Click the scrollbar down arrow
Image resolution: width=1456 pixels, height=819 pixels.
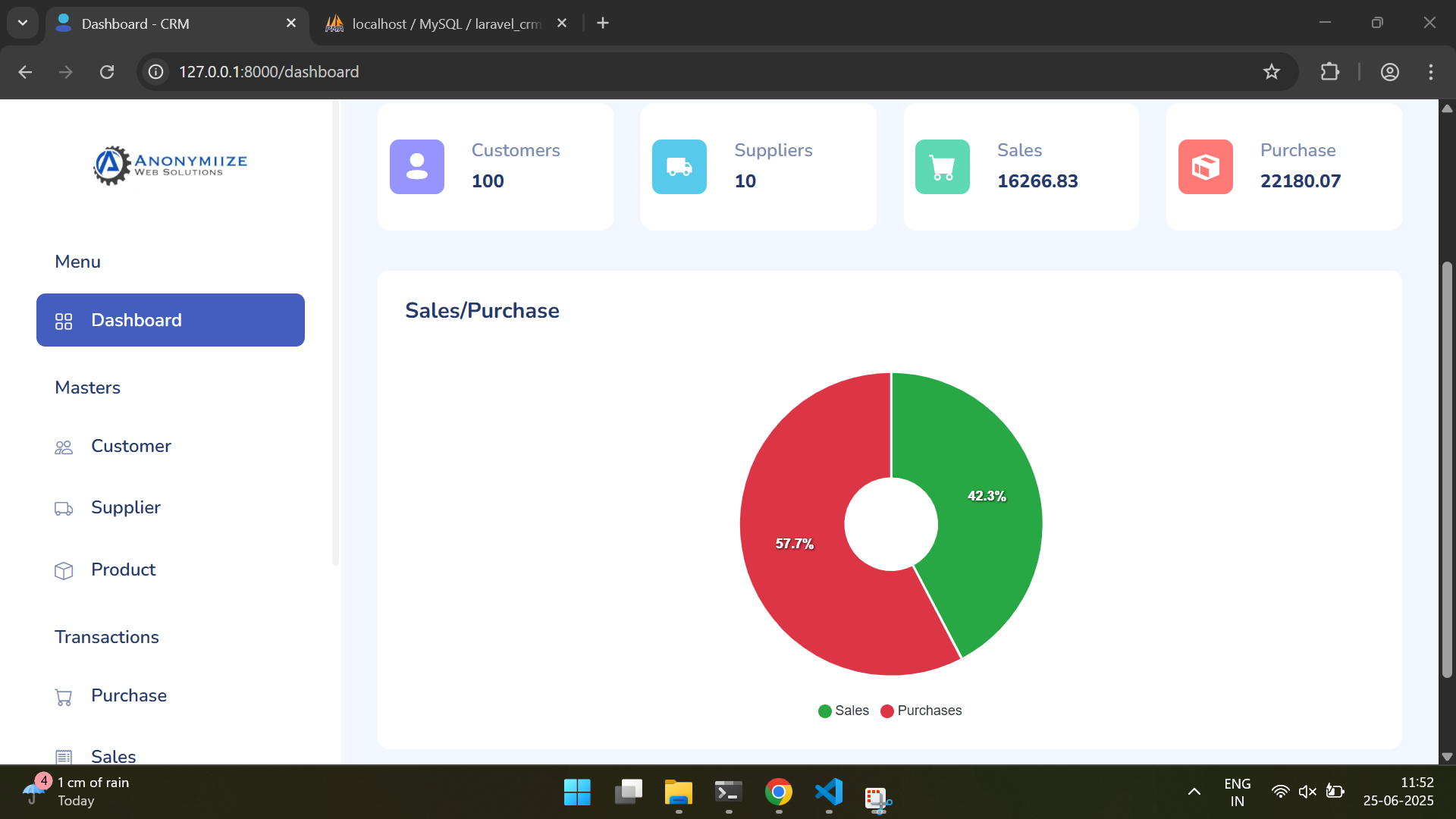1447,756
